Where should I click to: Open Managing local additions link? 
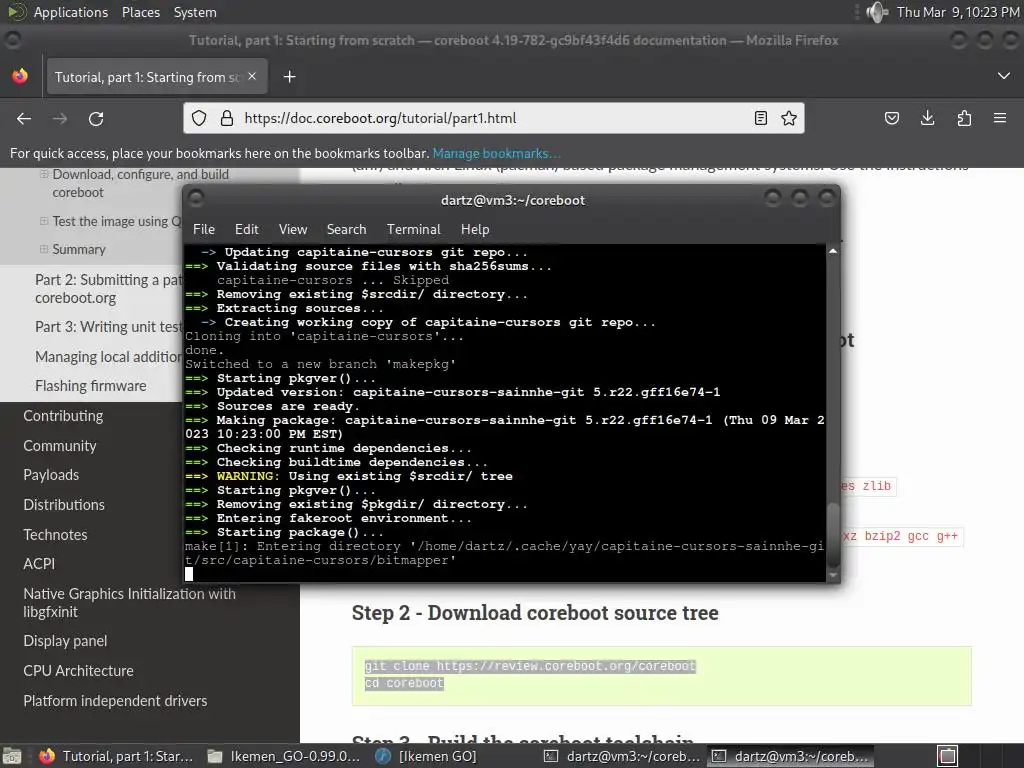[108, 357]
